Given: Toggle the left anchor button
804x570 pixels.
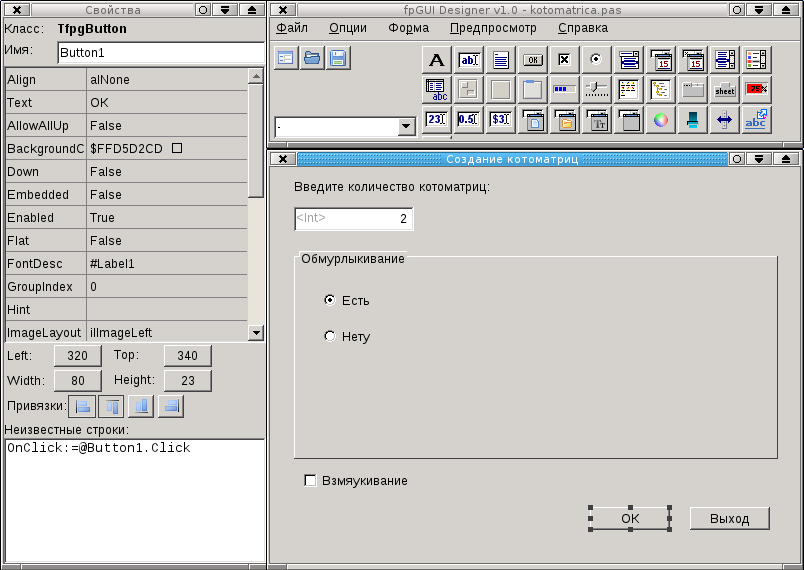Looking at the screenshot, I should [84, 406].
